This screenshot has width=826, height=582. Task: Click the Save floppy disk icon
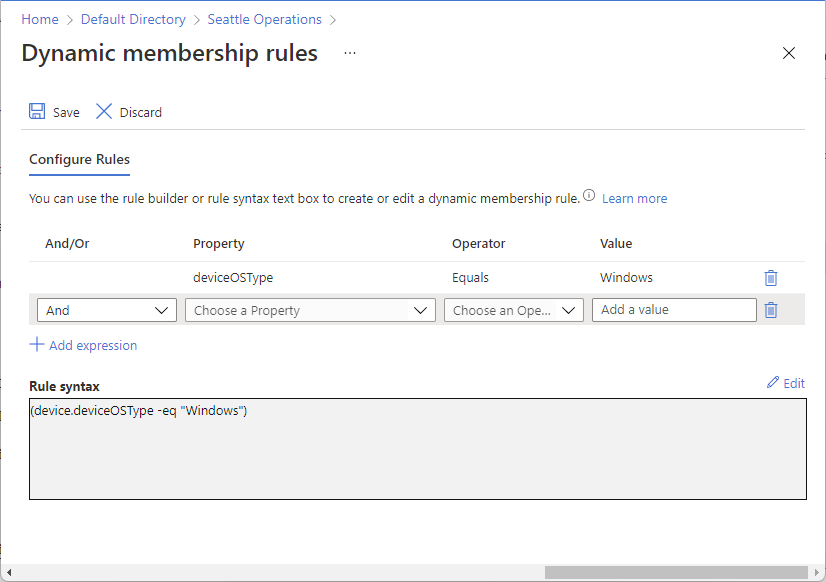point(37,111)
